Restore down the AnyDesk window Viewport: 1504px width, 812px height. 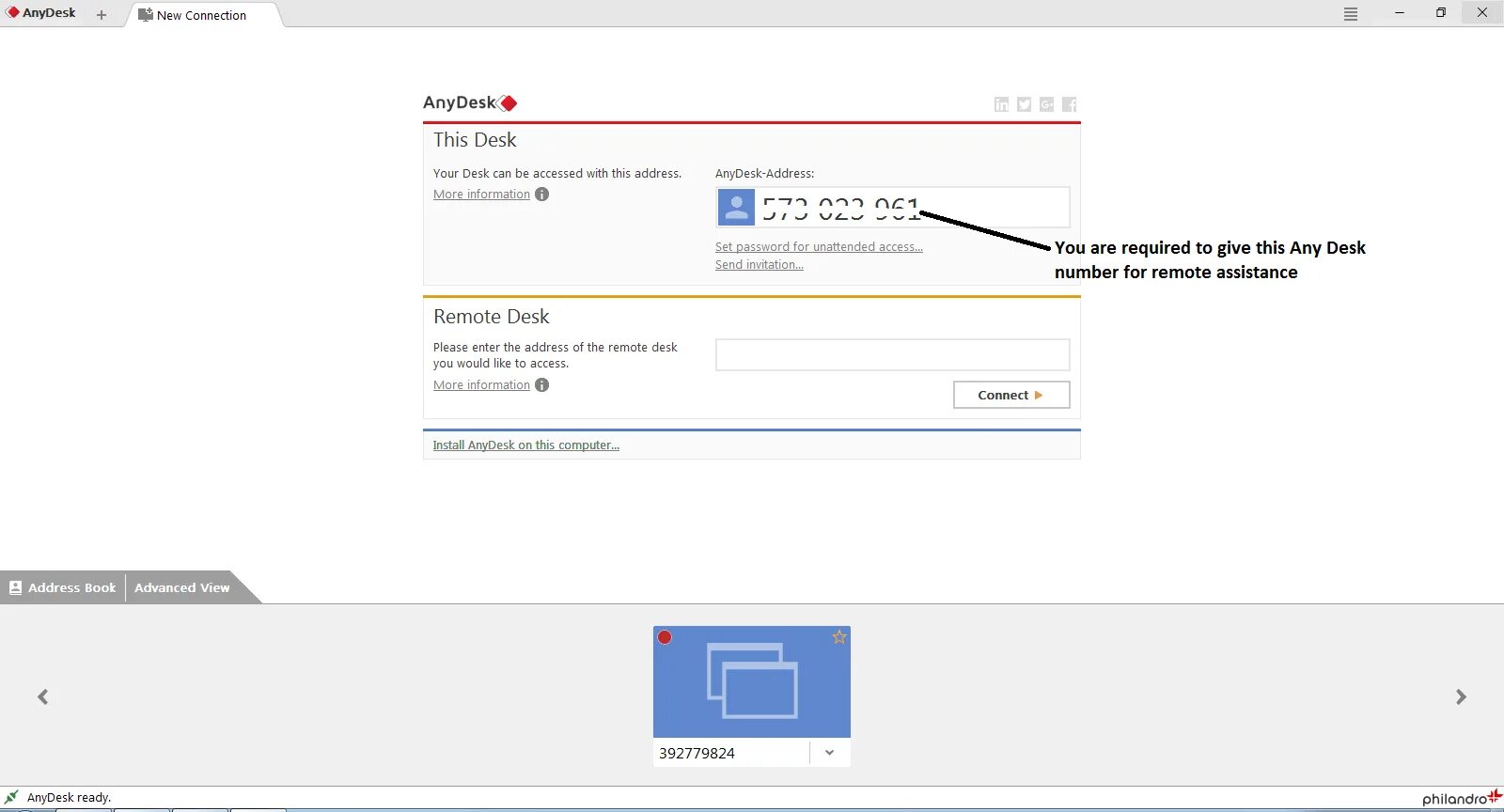coord(1441,13)
